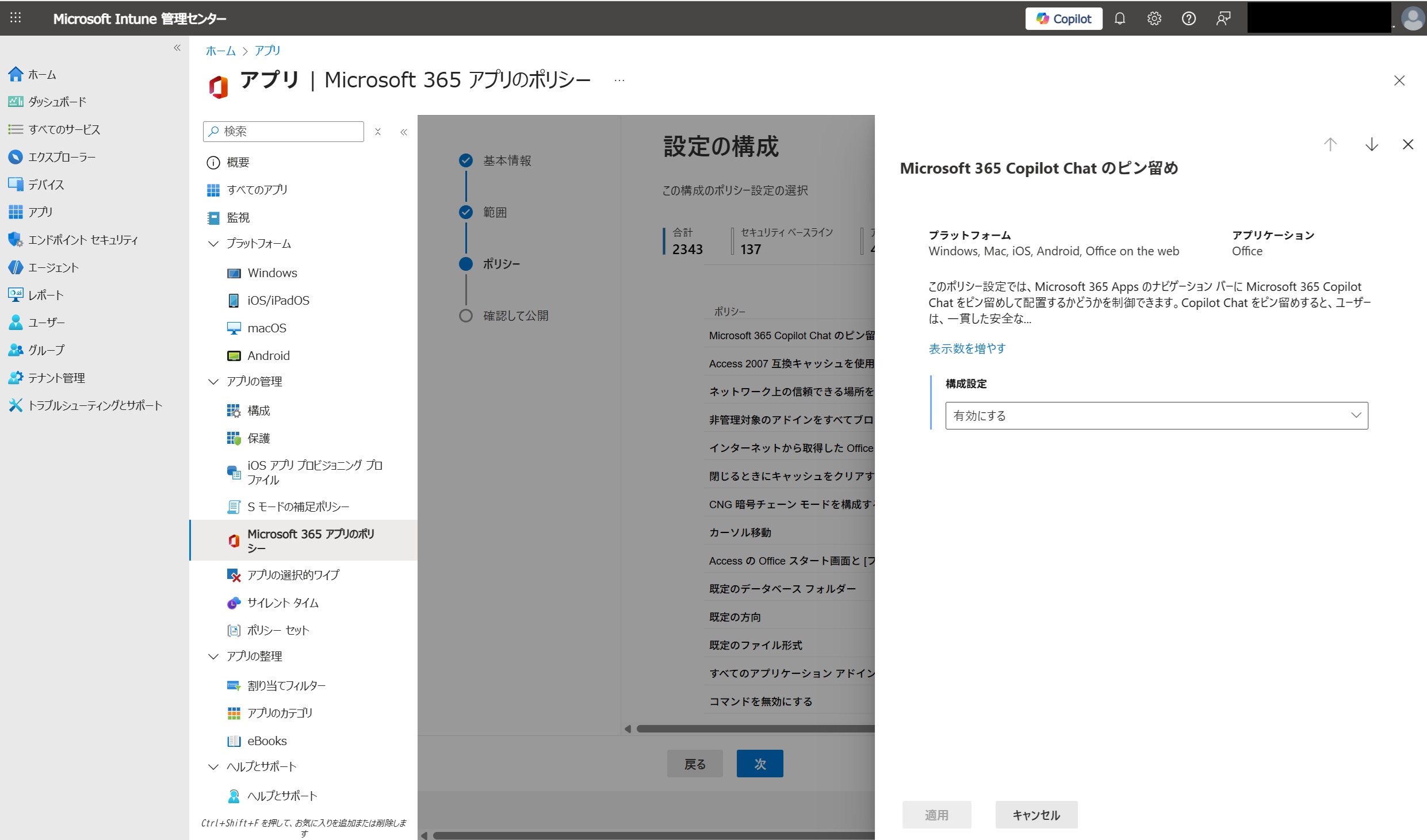
Task: Open notifications bell icon
Action: (x=1119, y=19)
